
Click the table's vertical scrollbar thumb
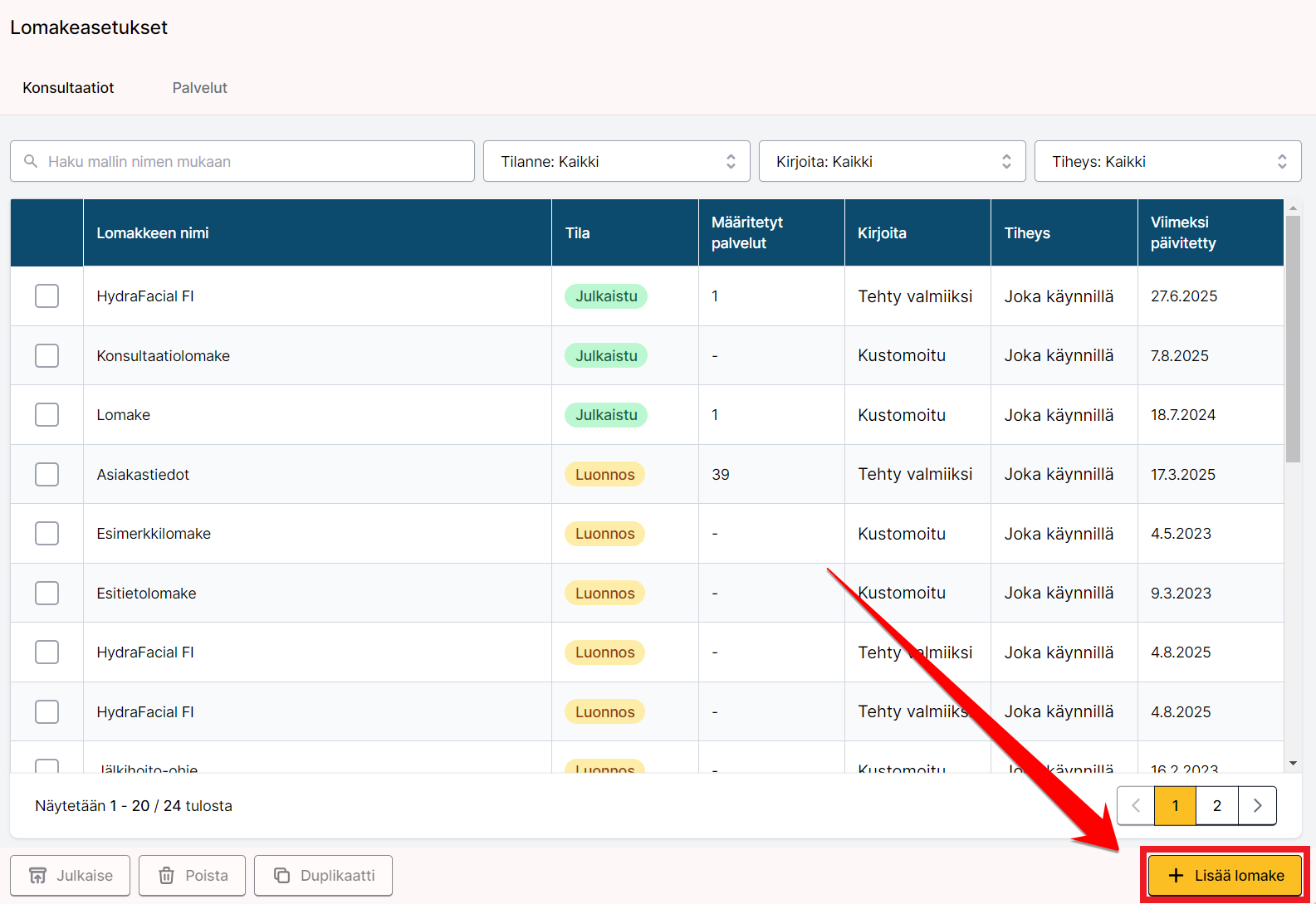point(1293,339)
